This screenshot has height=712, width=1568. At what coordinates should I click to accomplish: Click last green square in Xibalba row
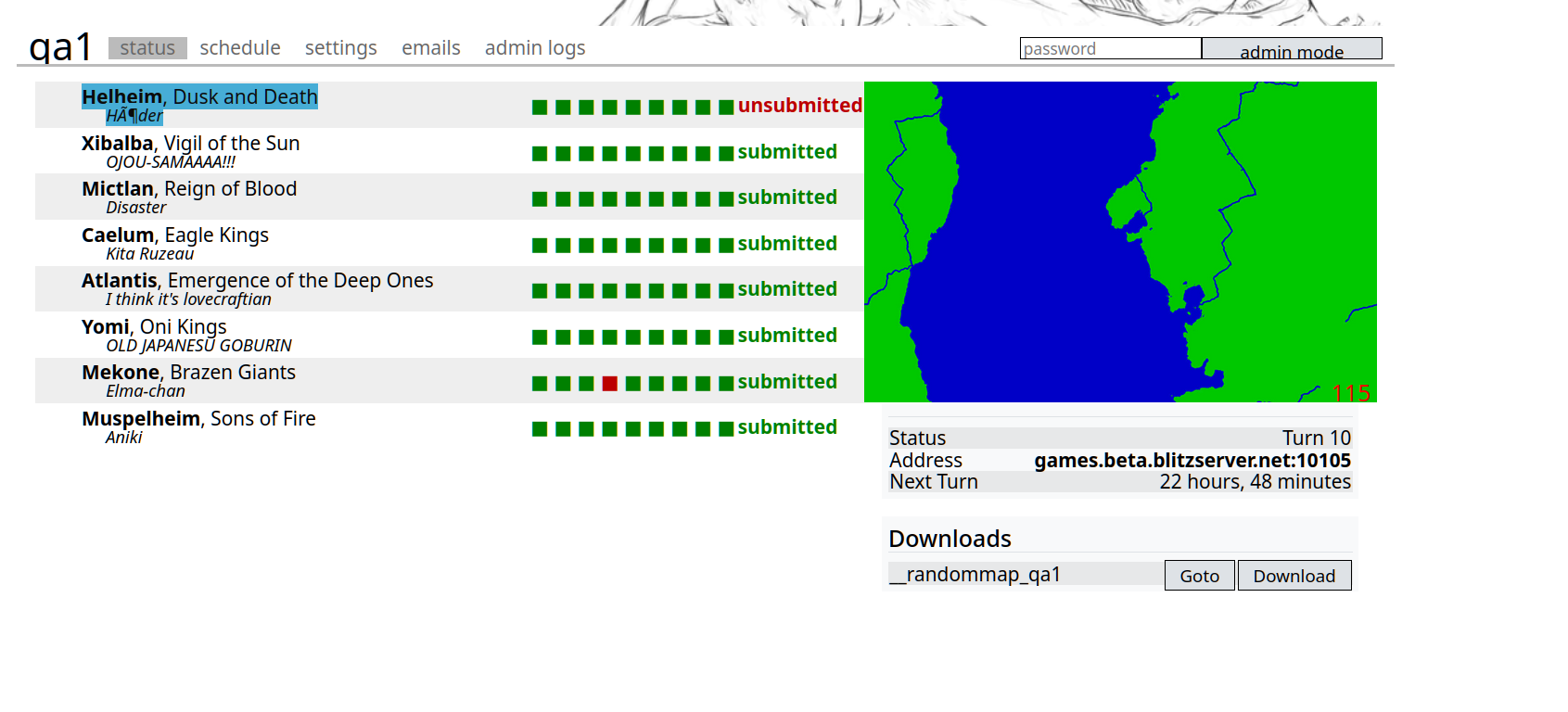[726, 154]
